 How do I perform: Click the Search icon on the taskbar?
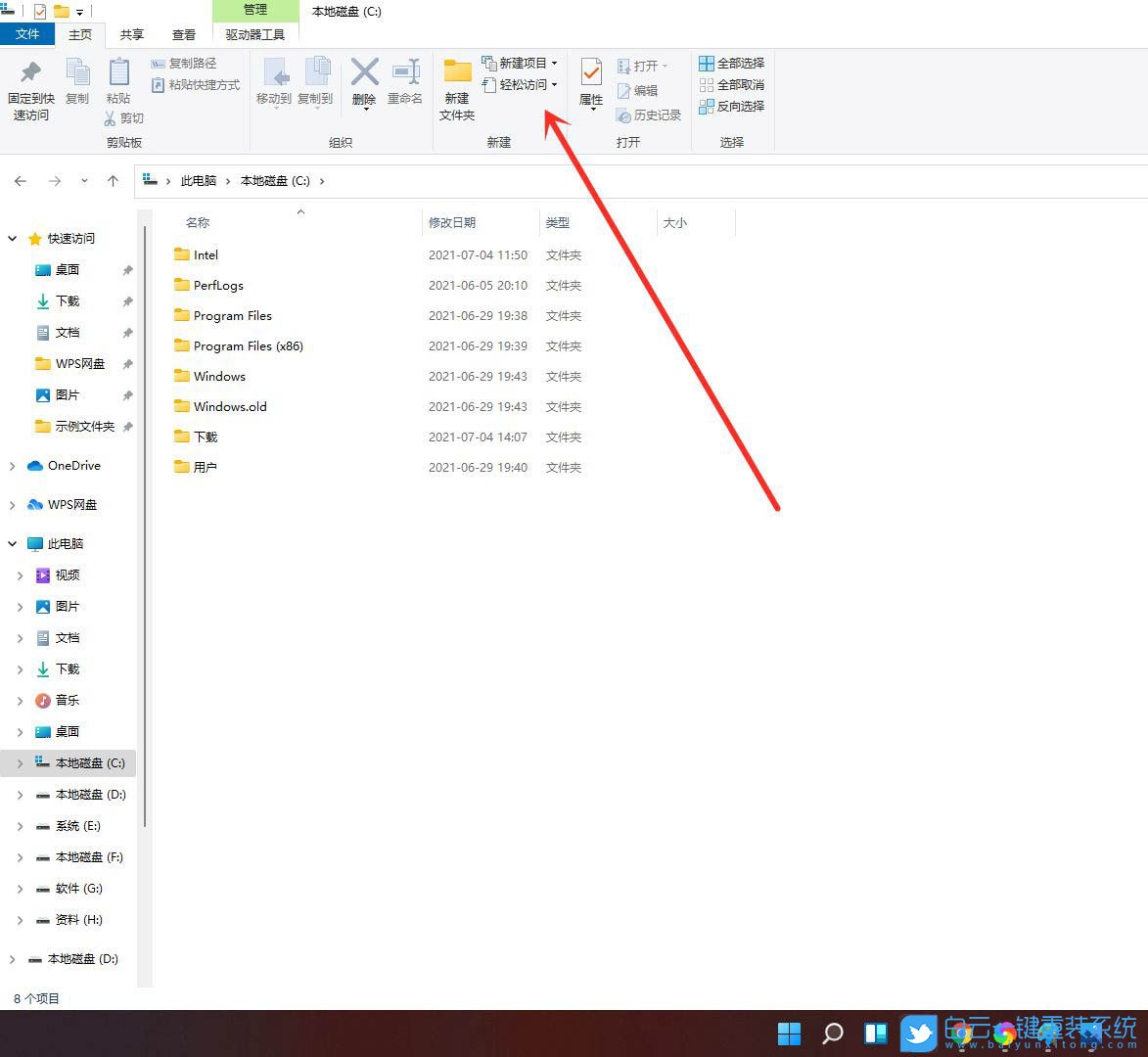coord(832,1034)
